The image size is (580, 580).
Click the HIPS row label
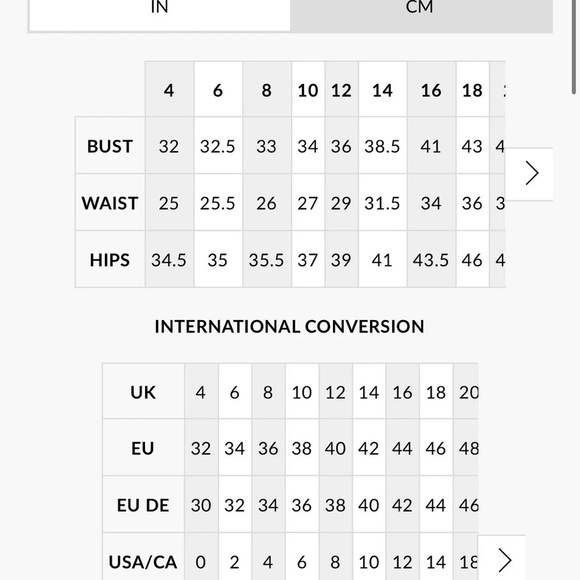click(x=110, y=259)
